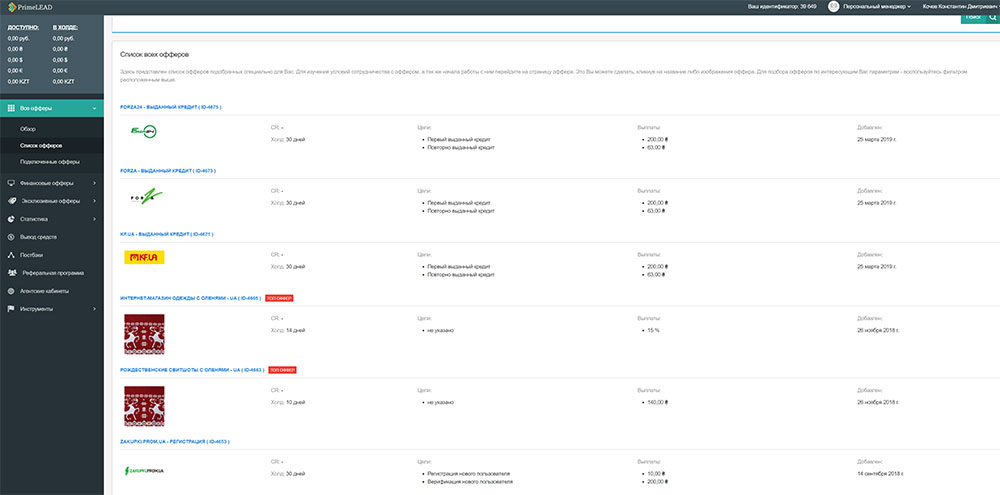Click the people icon beside Реферальная программа
1000x495 pixels.
[x=11, y=272]
